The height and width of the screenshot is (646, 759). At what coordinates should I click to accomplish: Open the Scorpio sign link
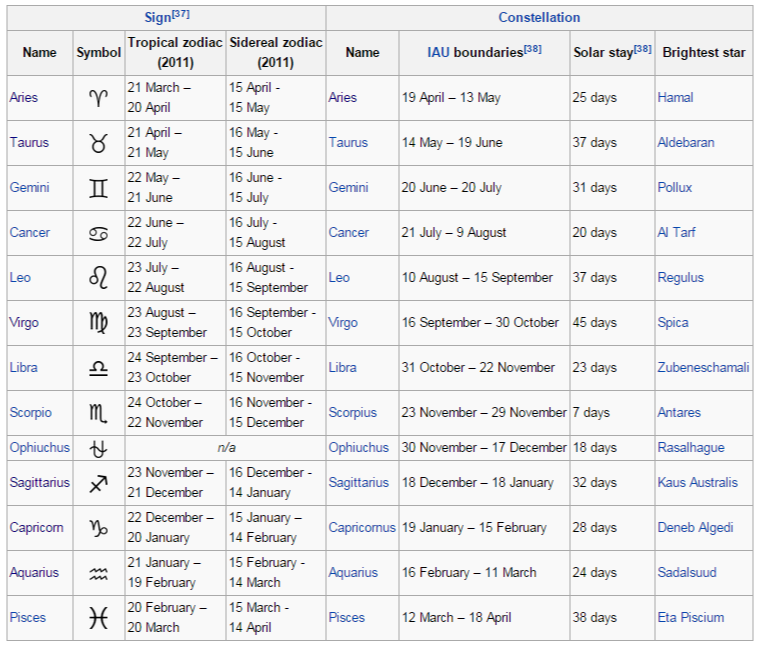coord(30,413)
